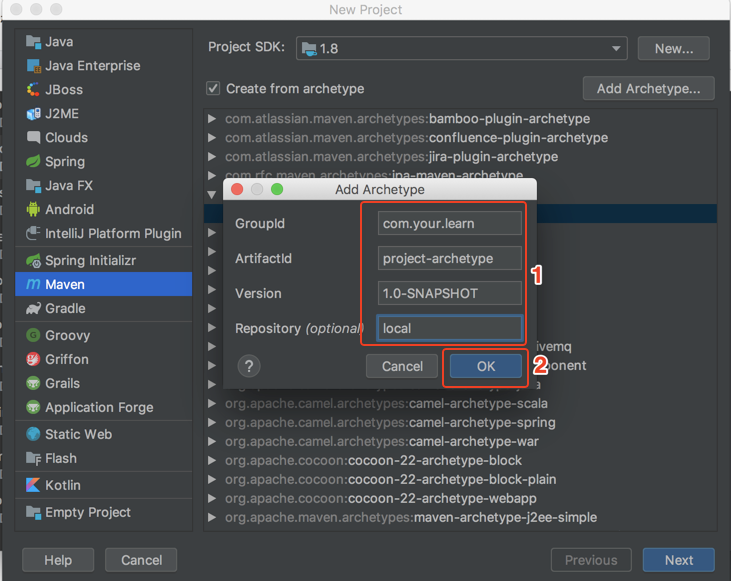731x581 pixels.
Task: Click the help question mark in Add Archetype
Action: (x=249, y=367)
